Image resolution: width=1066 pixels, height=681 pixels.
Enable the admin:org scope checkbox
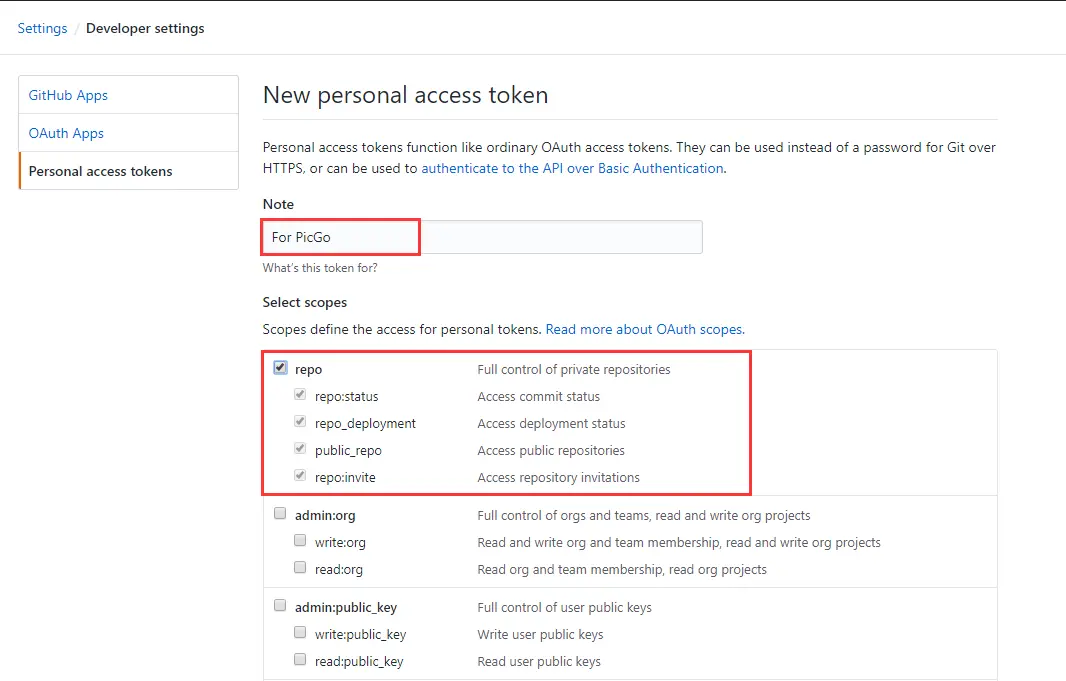(x=280, y=515)
